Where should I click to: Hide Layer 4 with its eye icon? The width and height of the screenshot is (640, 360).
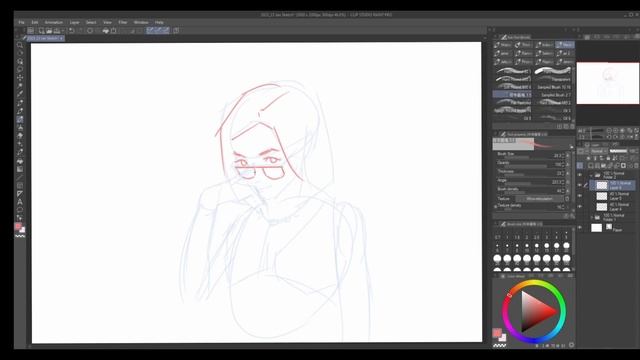(x=580, y=207)
